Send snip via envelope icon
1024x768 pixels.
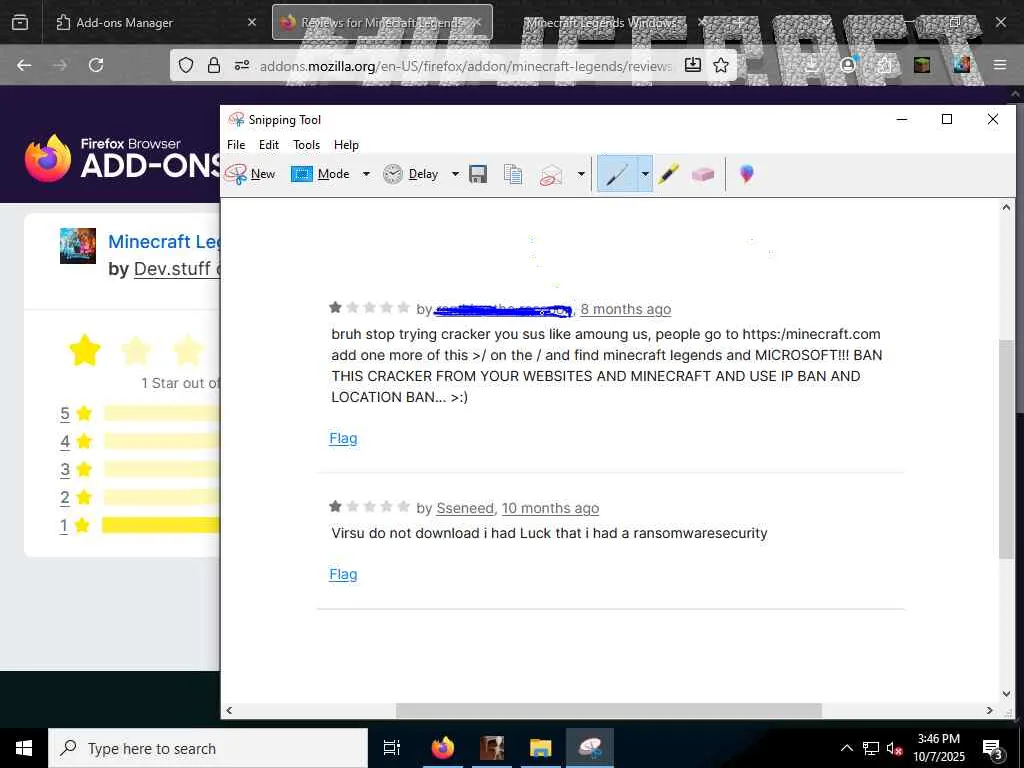[x=551, y=174]
